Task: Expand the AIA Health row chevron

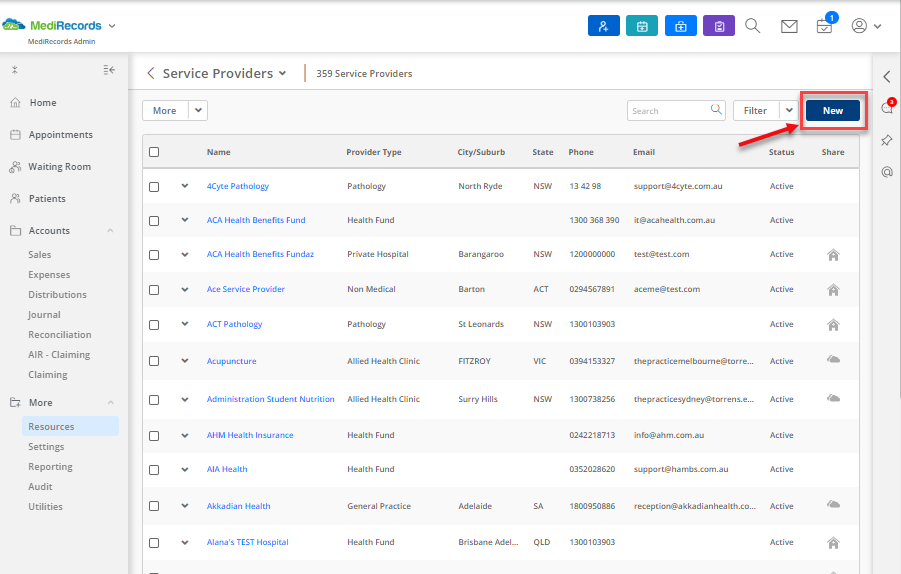Action: click(x=184, y=469)
